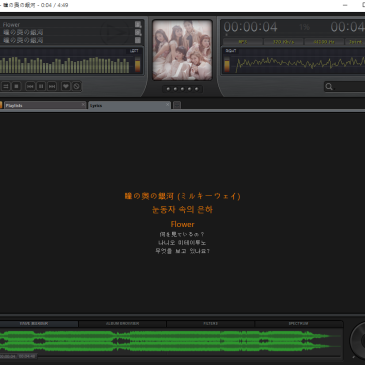Show the Spectrum panel tab
The image size is (365, 365).
click(298, 324)
